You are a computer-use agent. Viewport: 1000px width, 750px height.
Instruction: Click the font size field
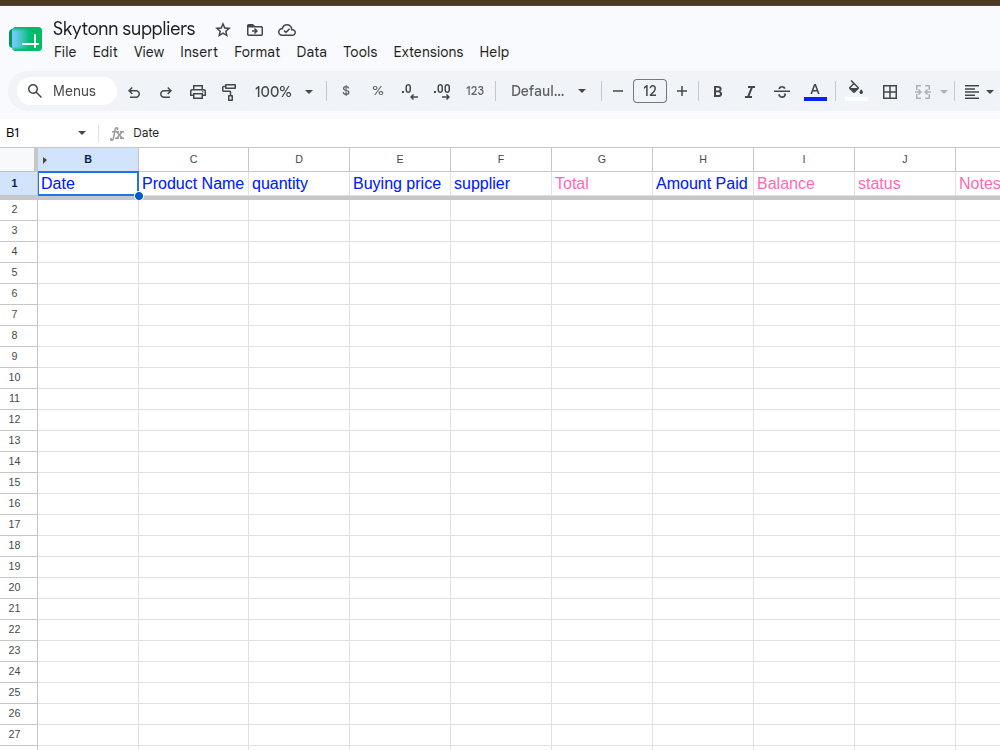(x=649, y=91)
